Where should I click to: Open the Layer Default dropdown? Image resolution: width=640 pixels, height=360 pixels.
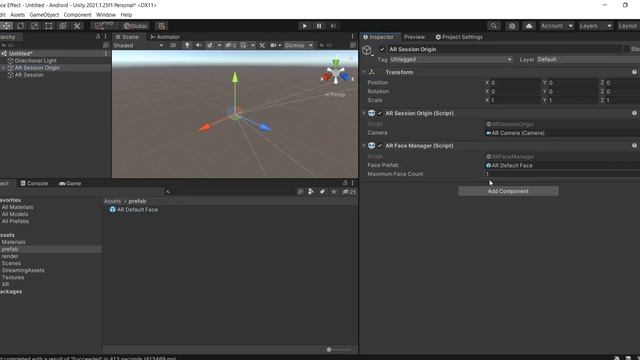(588, 60)
